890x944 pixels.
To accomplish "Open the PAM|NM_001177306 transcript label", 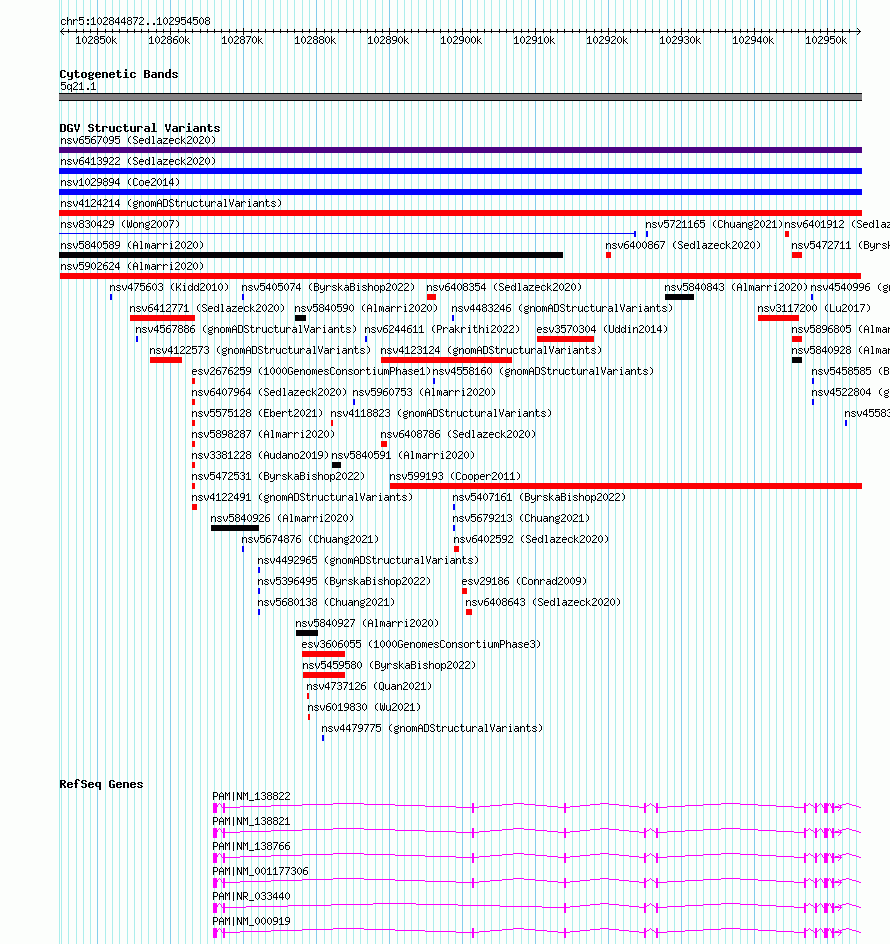I will (261, 871).
